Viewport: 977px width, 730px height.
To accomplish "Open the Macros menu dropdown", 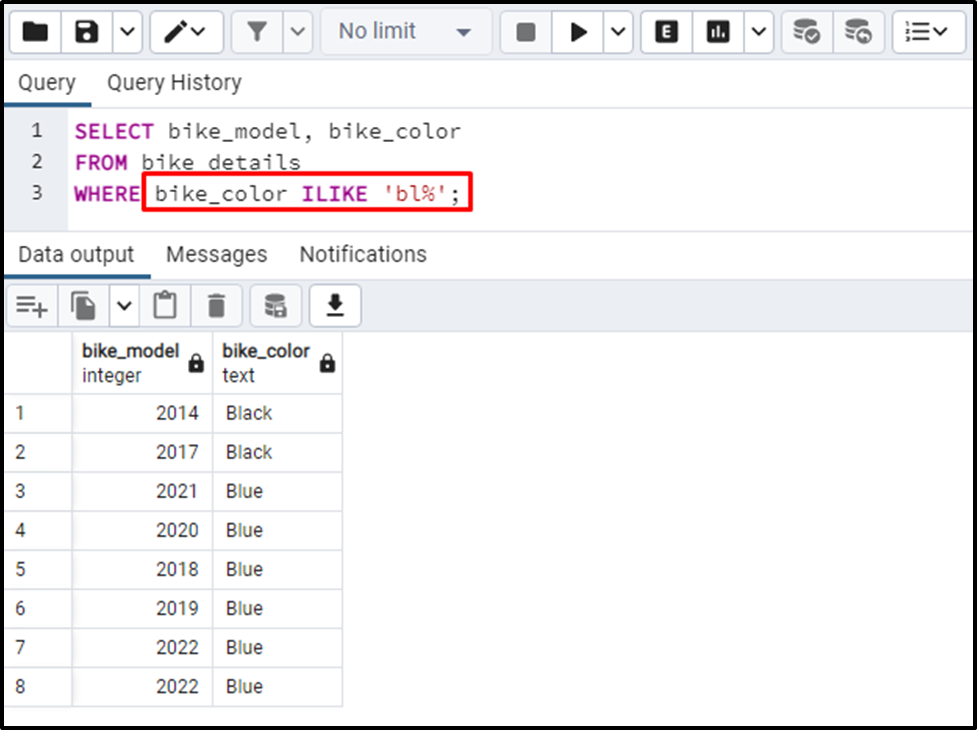I will point(928,31).
